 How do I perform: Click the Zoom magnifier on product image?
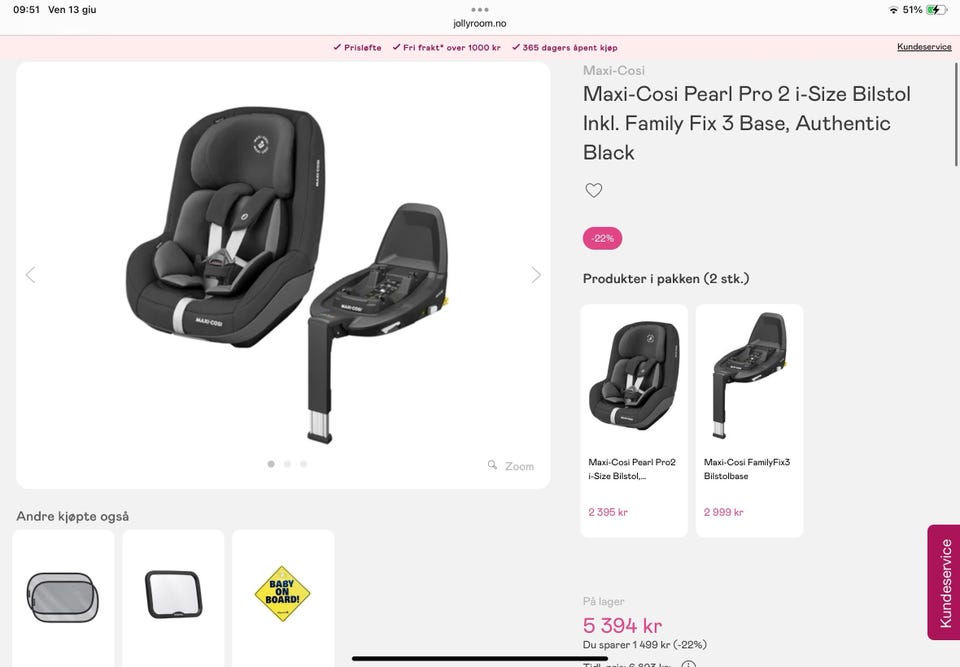(x=511, y=466)
